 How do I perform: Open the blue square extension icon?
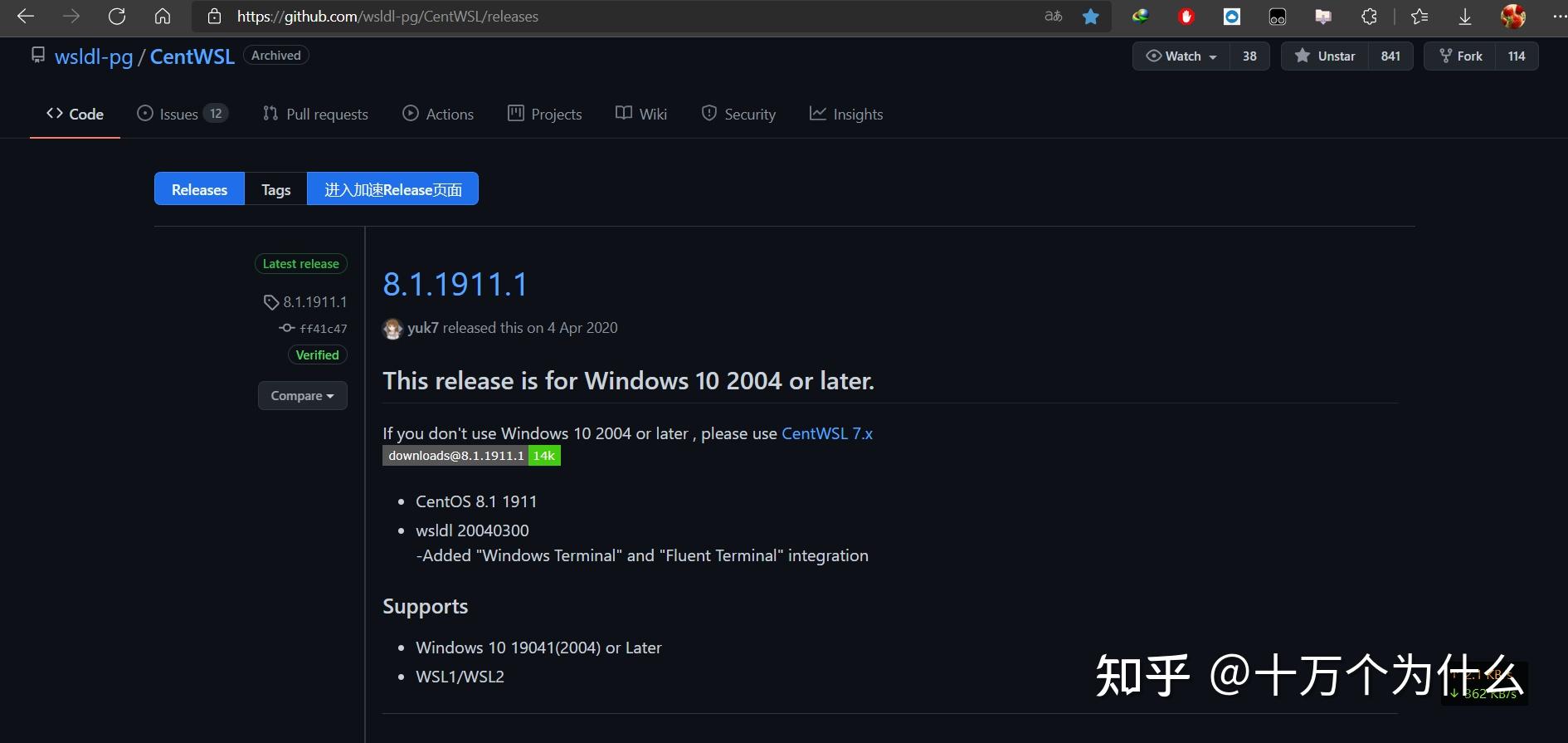tap(1232, 16)
